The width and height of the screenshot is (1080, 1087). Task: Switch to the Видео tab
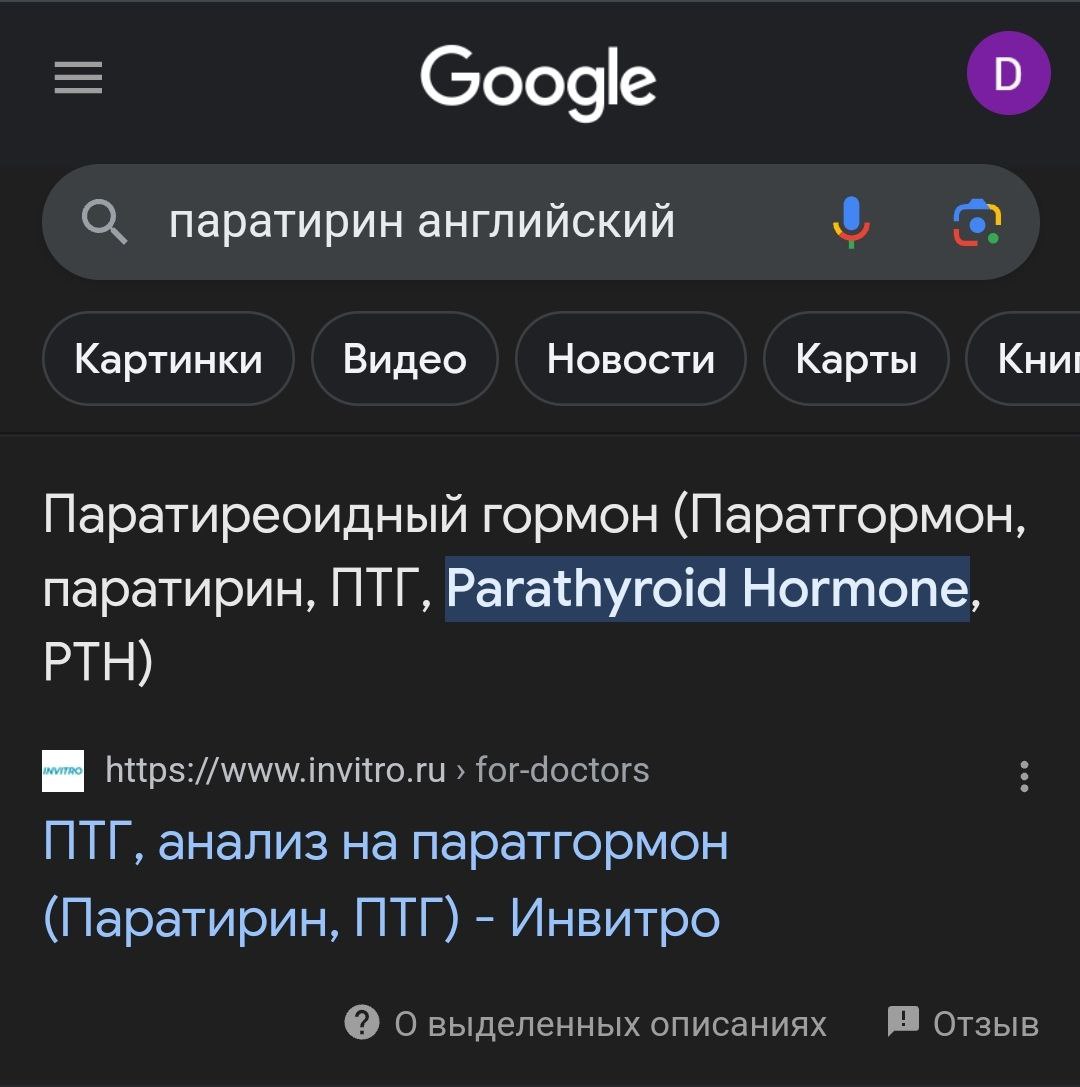pyautogui.click(x=405, y=358)
